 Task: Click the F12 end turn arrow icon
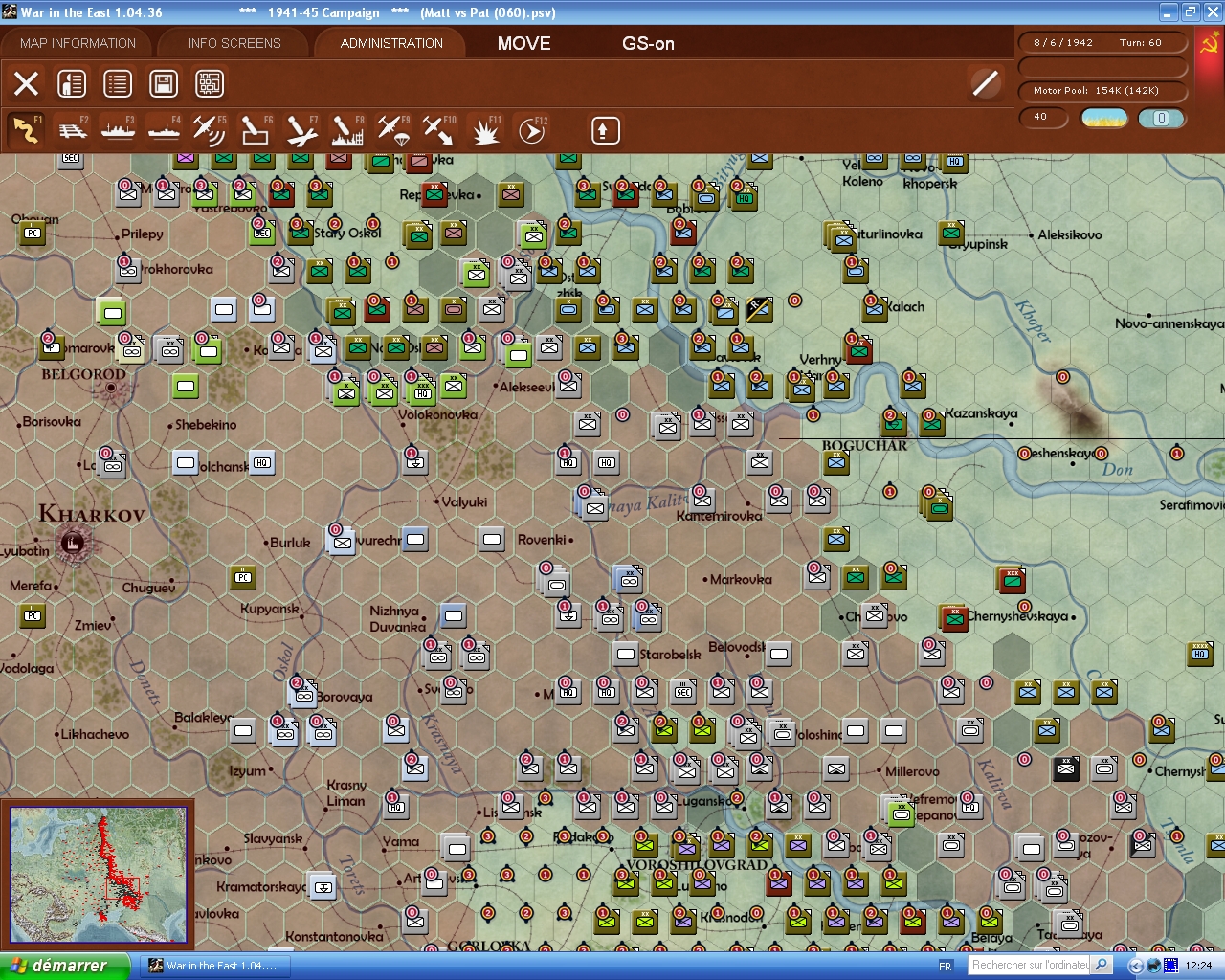click(x=531, y=130)
